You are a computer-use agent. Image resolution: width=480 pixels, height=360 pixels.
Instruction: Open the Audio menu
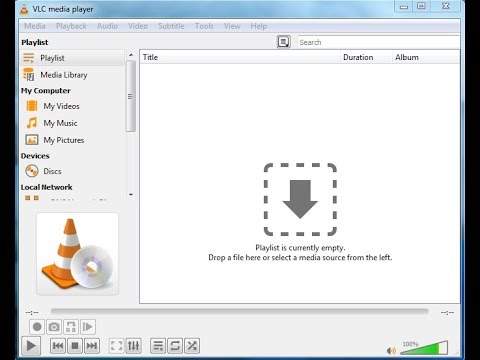point(107,26)
